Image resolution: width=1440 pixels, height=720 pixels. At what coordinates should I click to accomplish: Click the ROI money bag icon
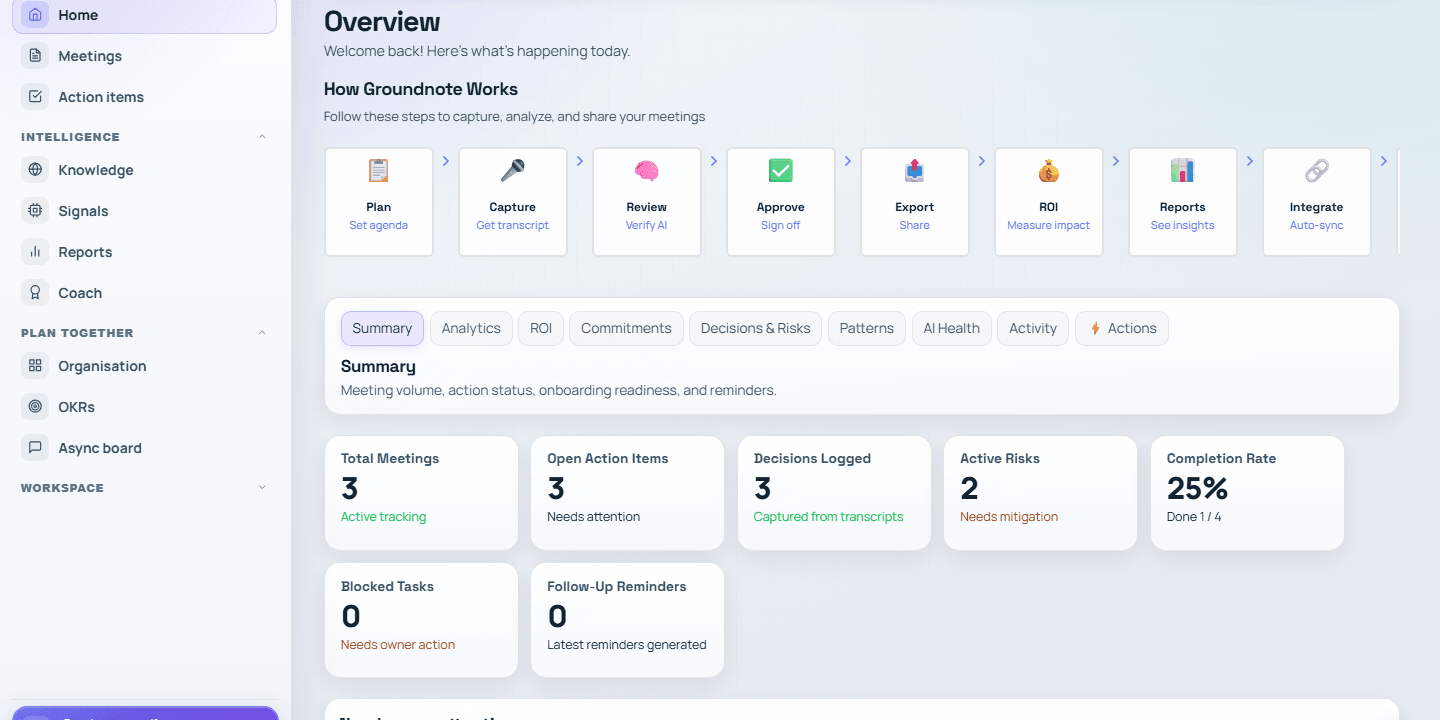tap(1049, 171)
